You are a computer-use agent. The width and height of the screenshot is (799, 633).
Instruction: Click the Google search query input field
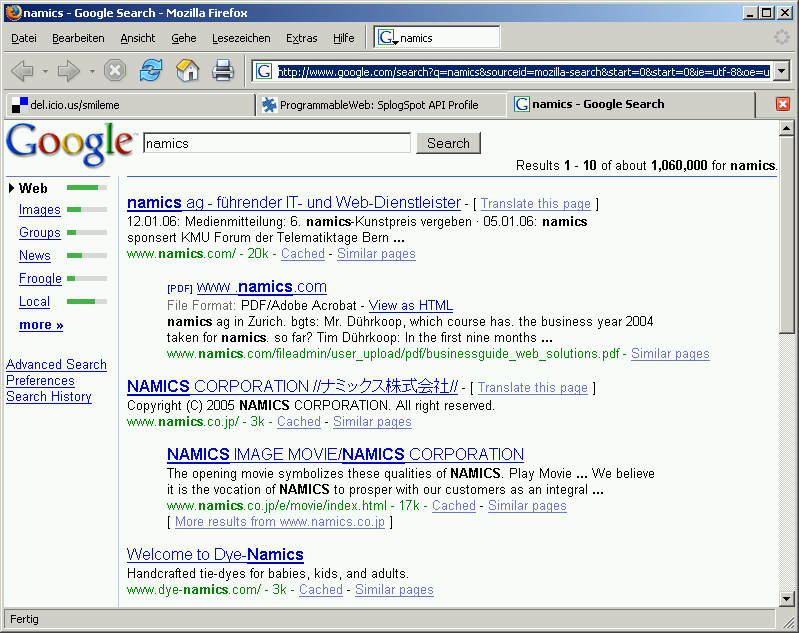click(277, 143)
